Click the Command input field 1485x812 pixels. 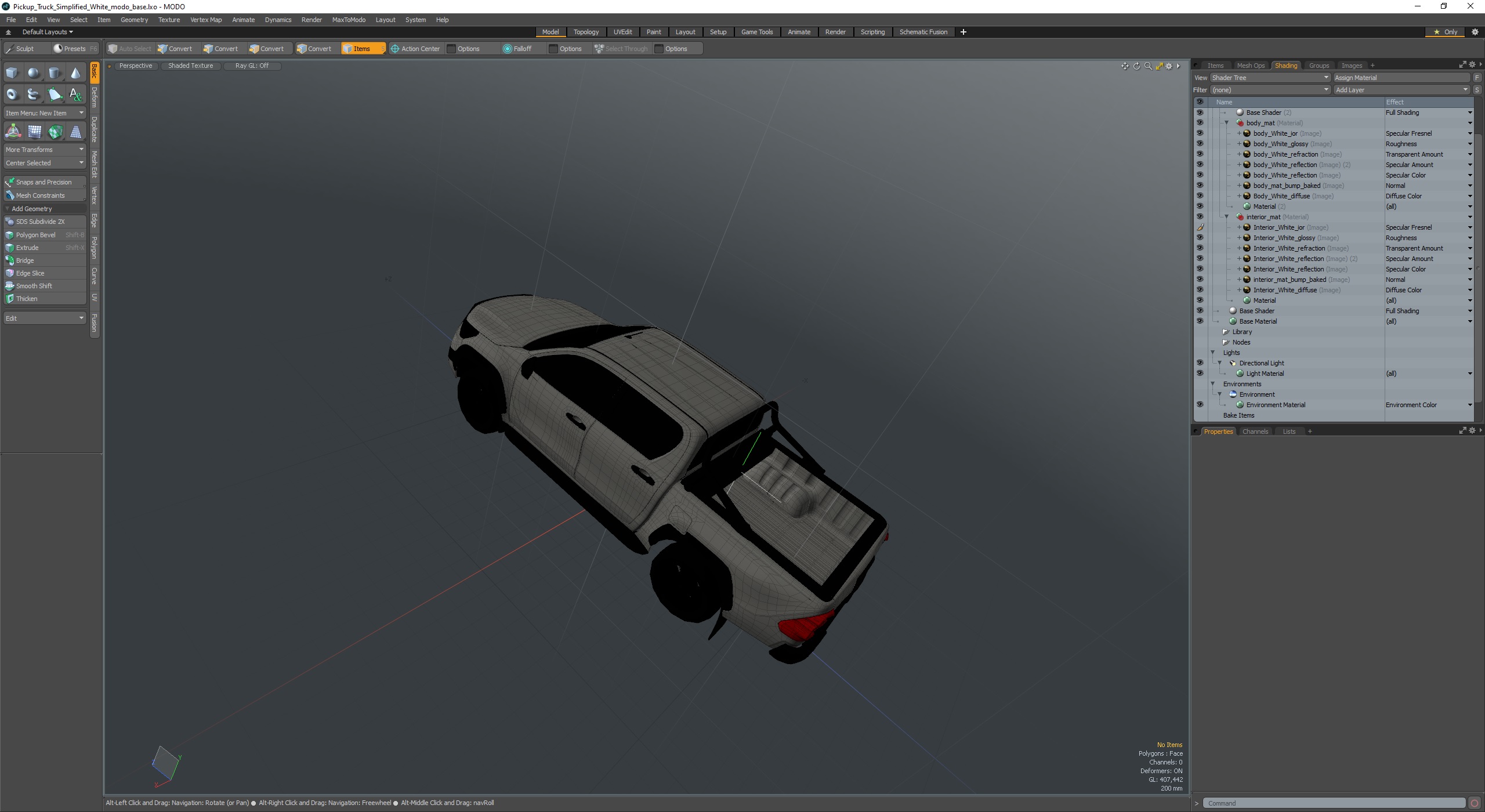(1334, 803)
